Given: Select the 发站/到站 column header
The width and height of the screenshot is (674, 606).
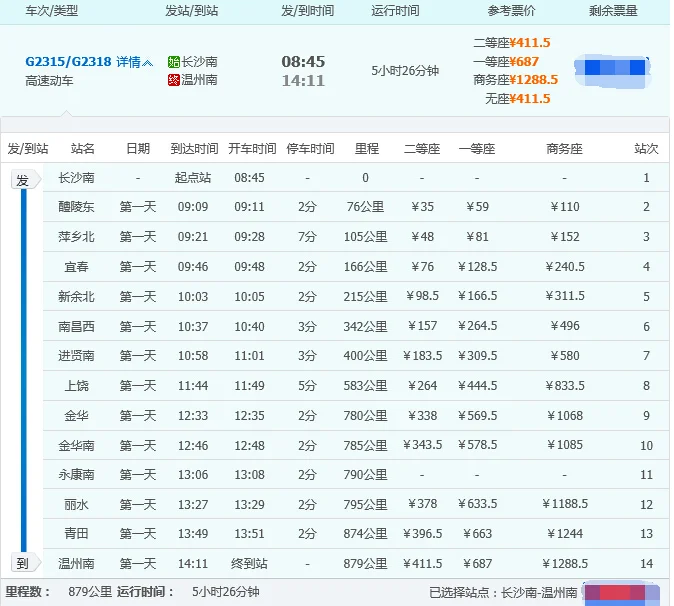Looking at the screenshot, I should point(192,11).
